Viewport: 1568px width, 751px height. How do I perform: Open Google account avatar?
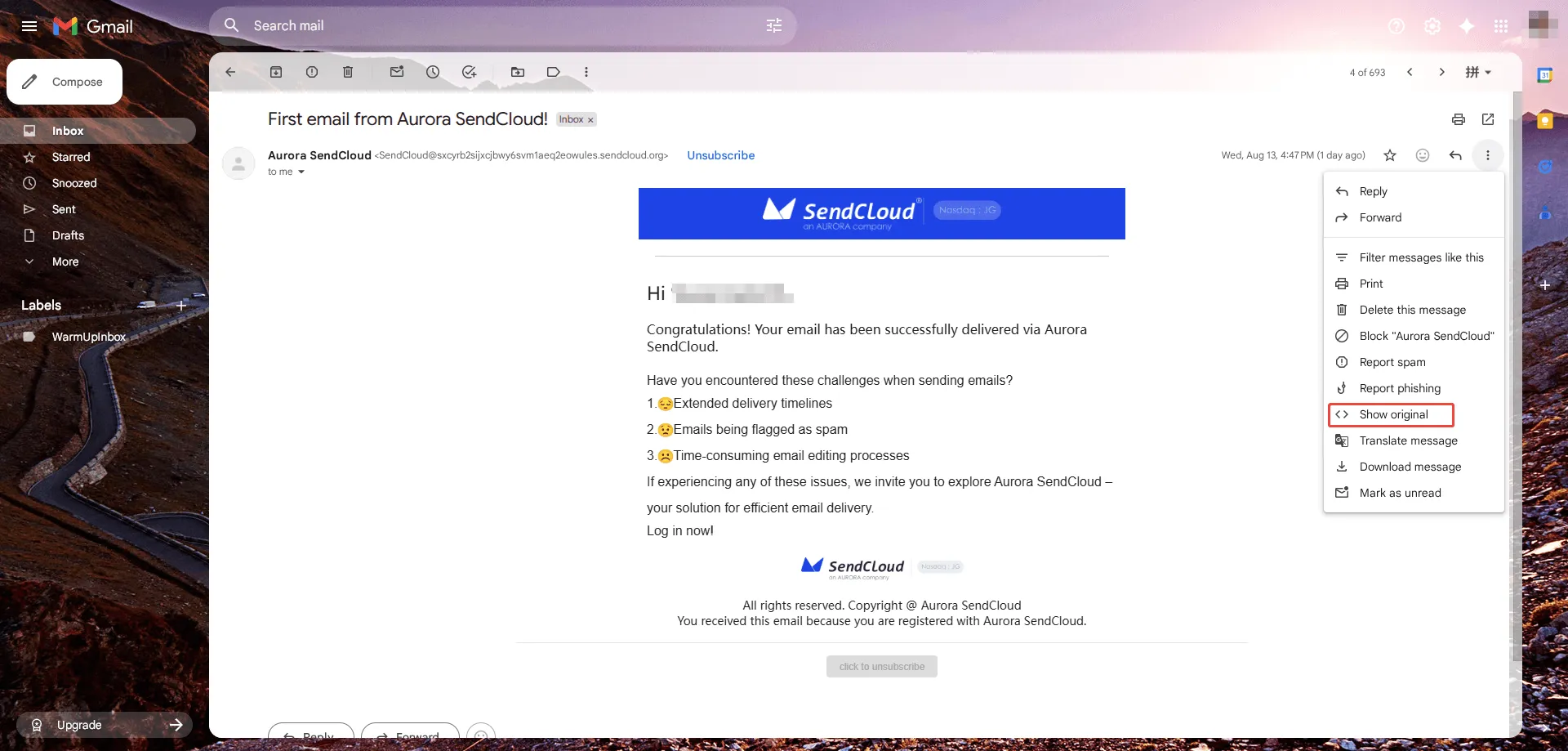(1543, 25)
